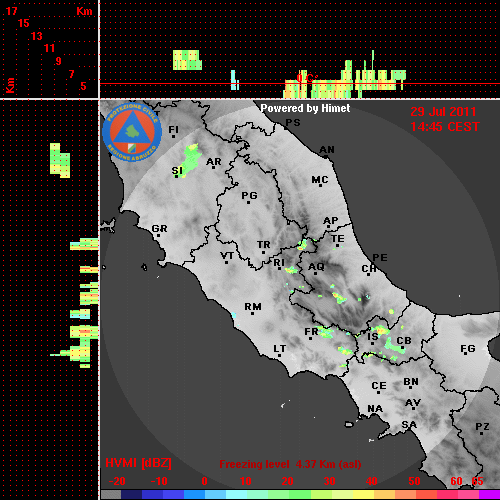Click the VT city label
Viewport: 500px width, 500px height.
(x=227, y=256)
